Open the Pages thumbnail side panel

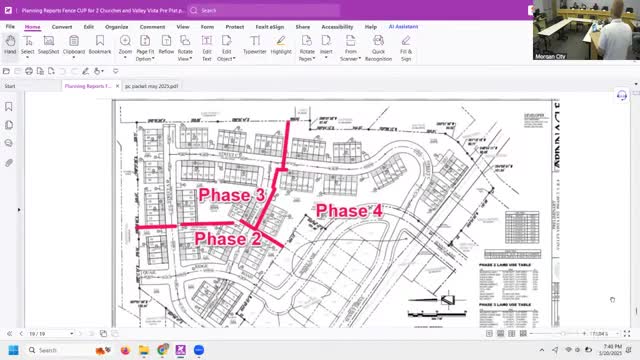pyautogui.click(x=9, y=125)
